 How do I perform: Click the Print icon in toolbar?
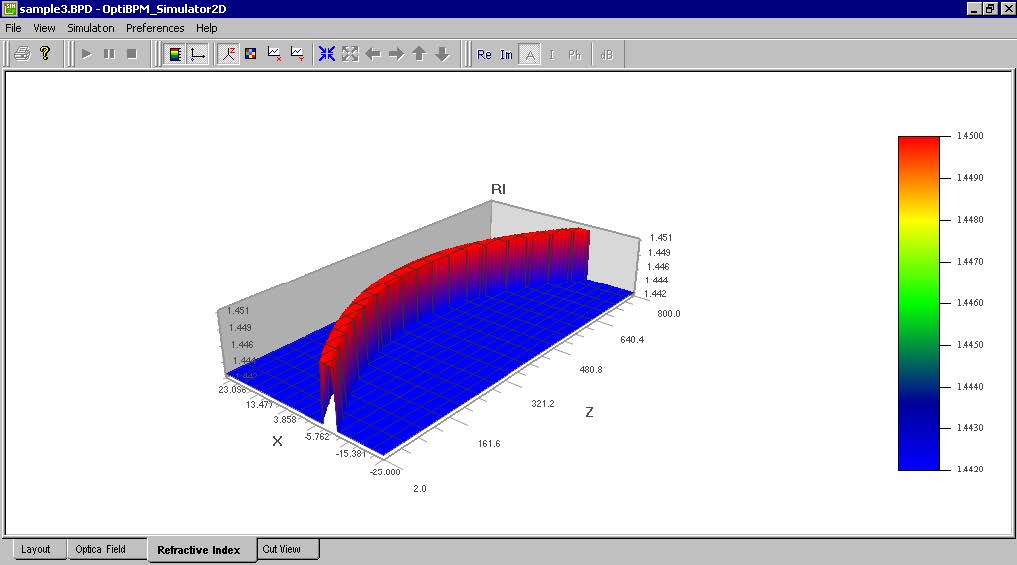tap(22, 54)
